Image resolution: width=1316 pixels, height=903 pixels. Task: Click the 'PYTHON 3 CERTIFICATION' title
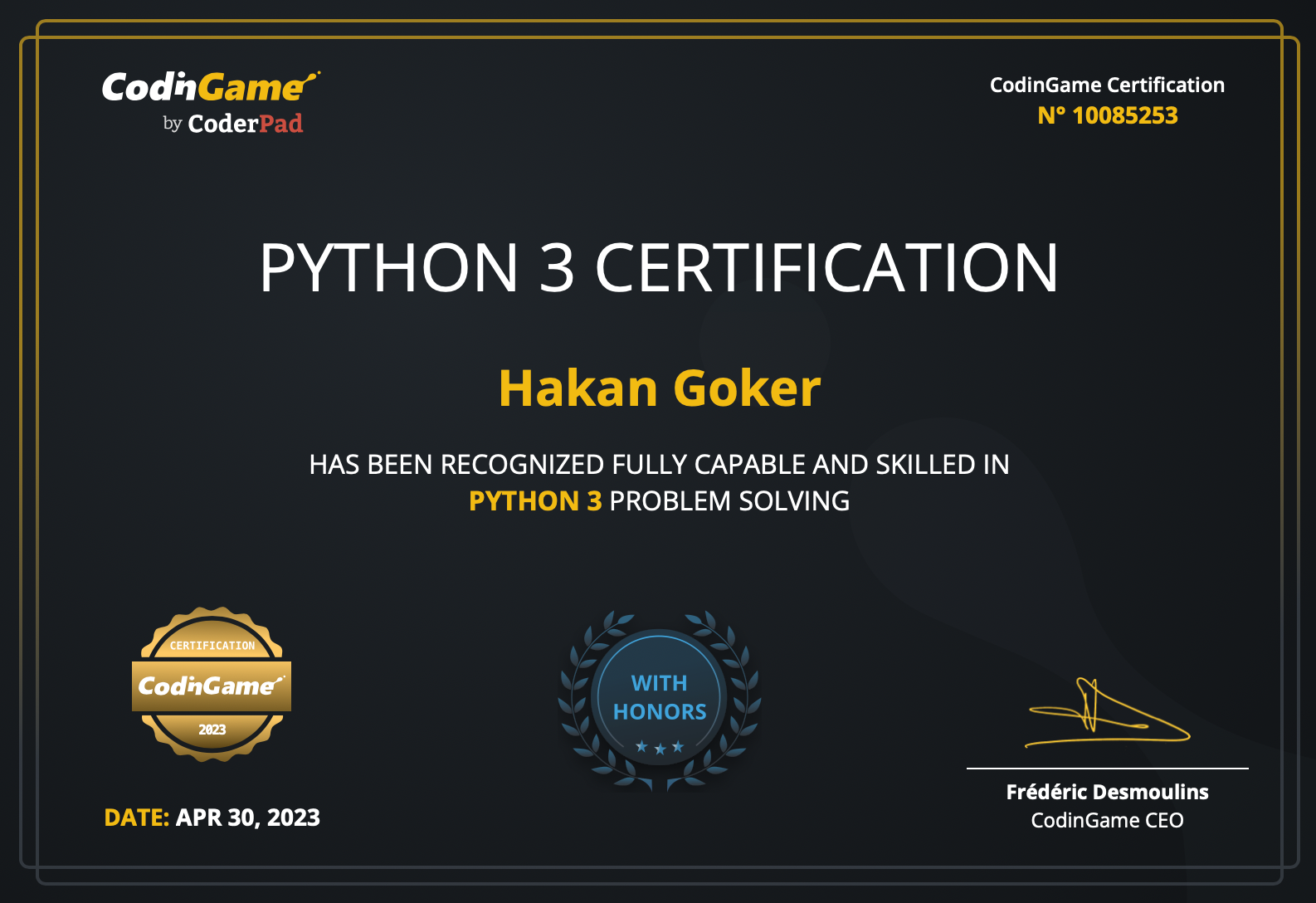[659, 267]
